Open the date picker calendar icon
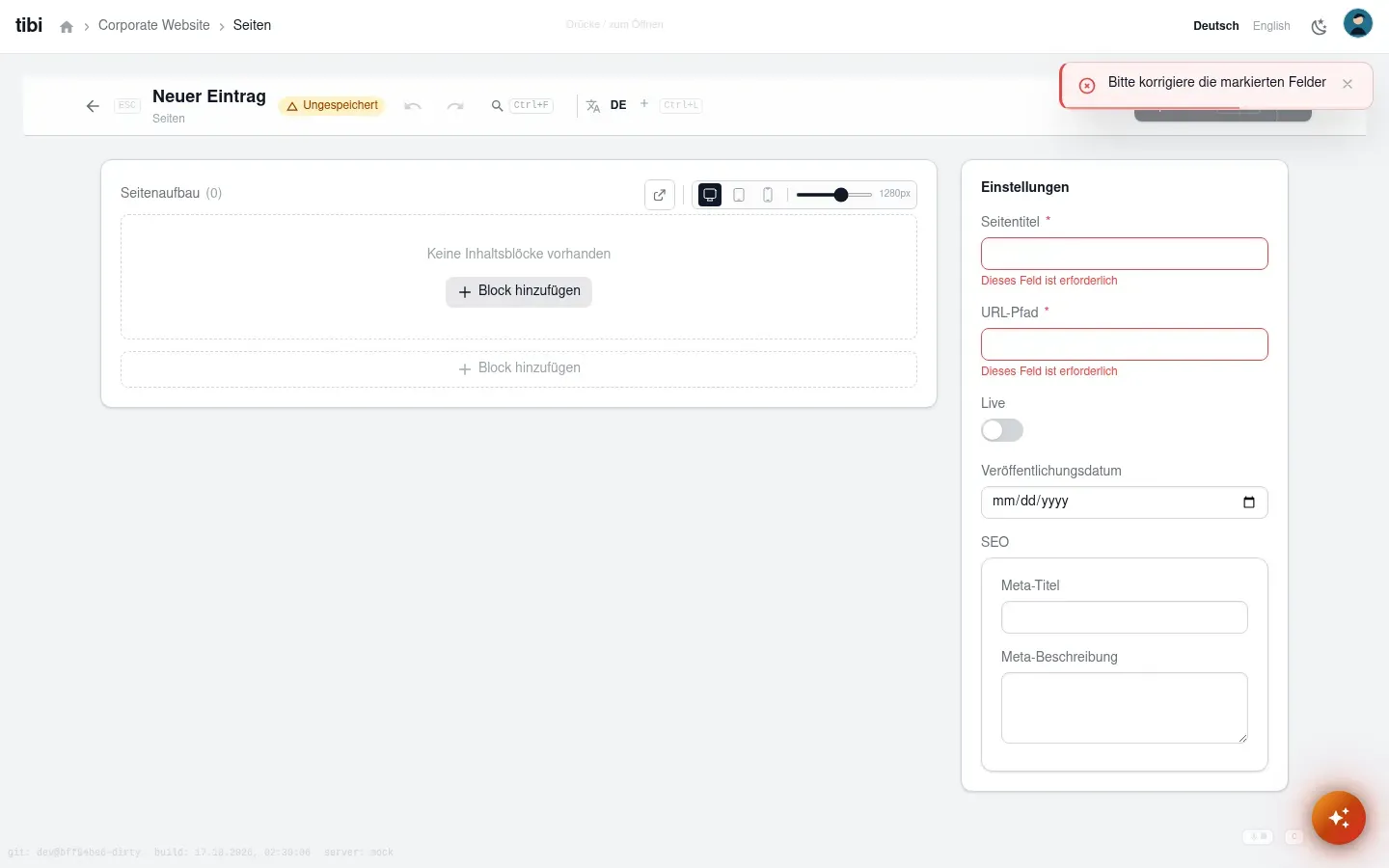The height and width of the screenshot is (868, 1389). click(x=1249, y=502)
